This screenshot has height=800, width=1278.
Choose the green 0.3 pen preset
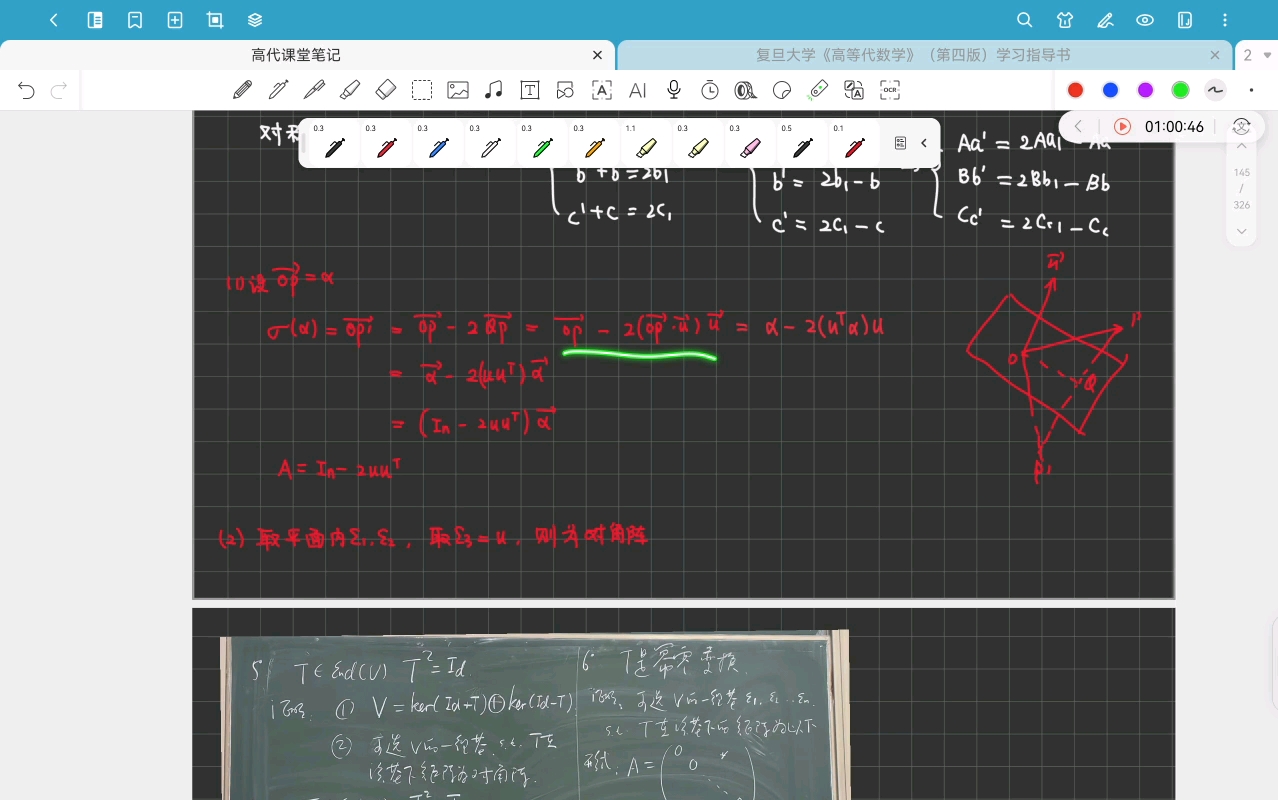pyautogui.click(x=542, y=144)
